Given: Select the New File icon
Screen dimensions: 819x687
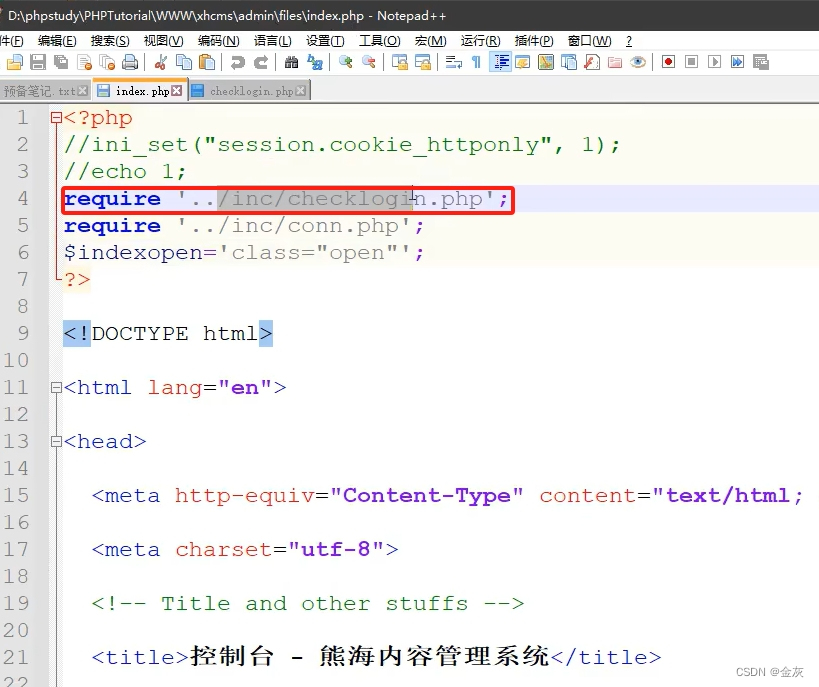Looking at the screenshot, I should click(16, 62).
